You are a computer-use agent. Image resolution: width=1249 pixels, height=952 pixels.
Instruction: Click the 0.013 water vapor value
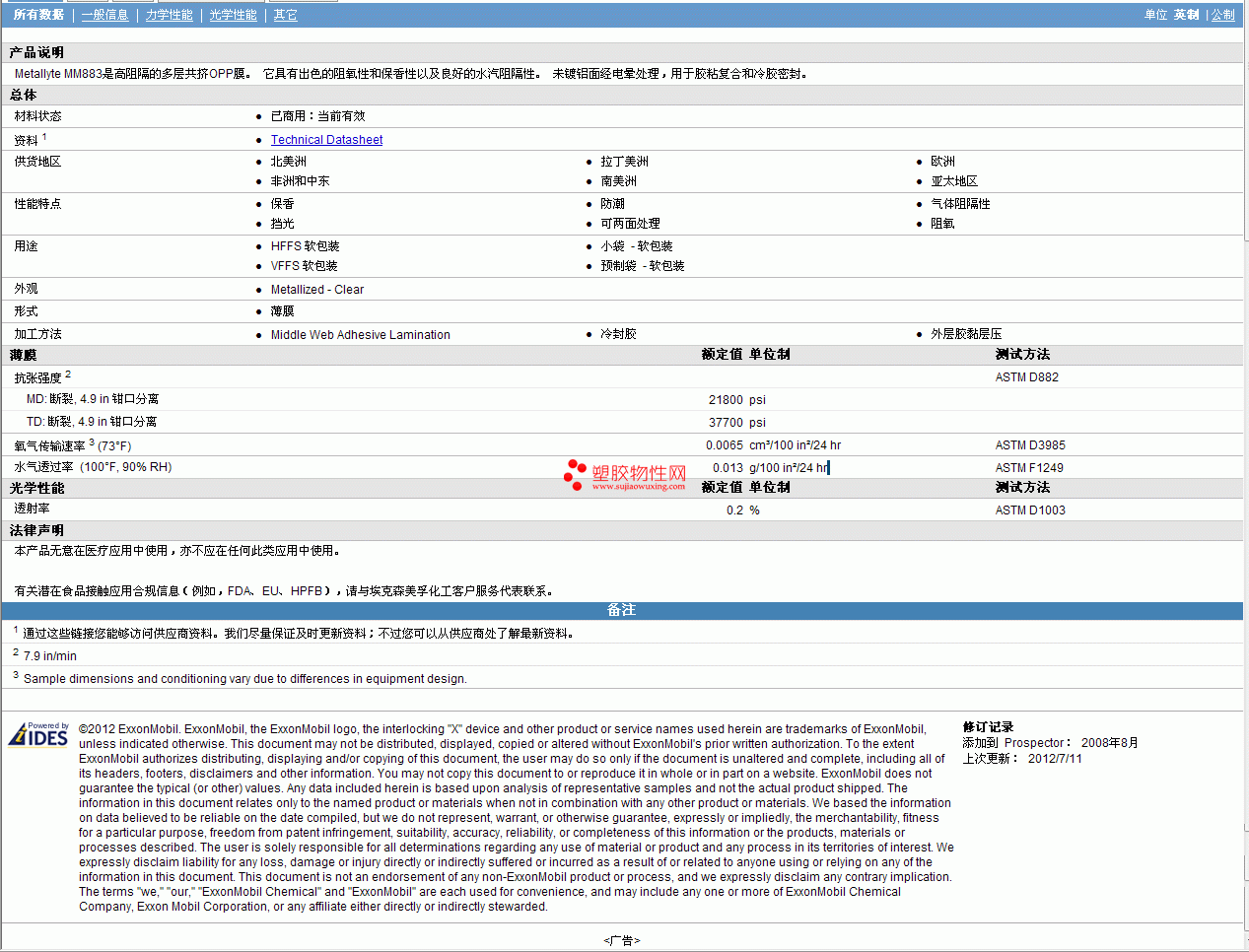click(x=728, y=468)
